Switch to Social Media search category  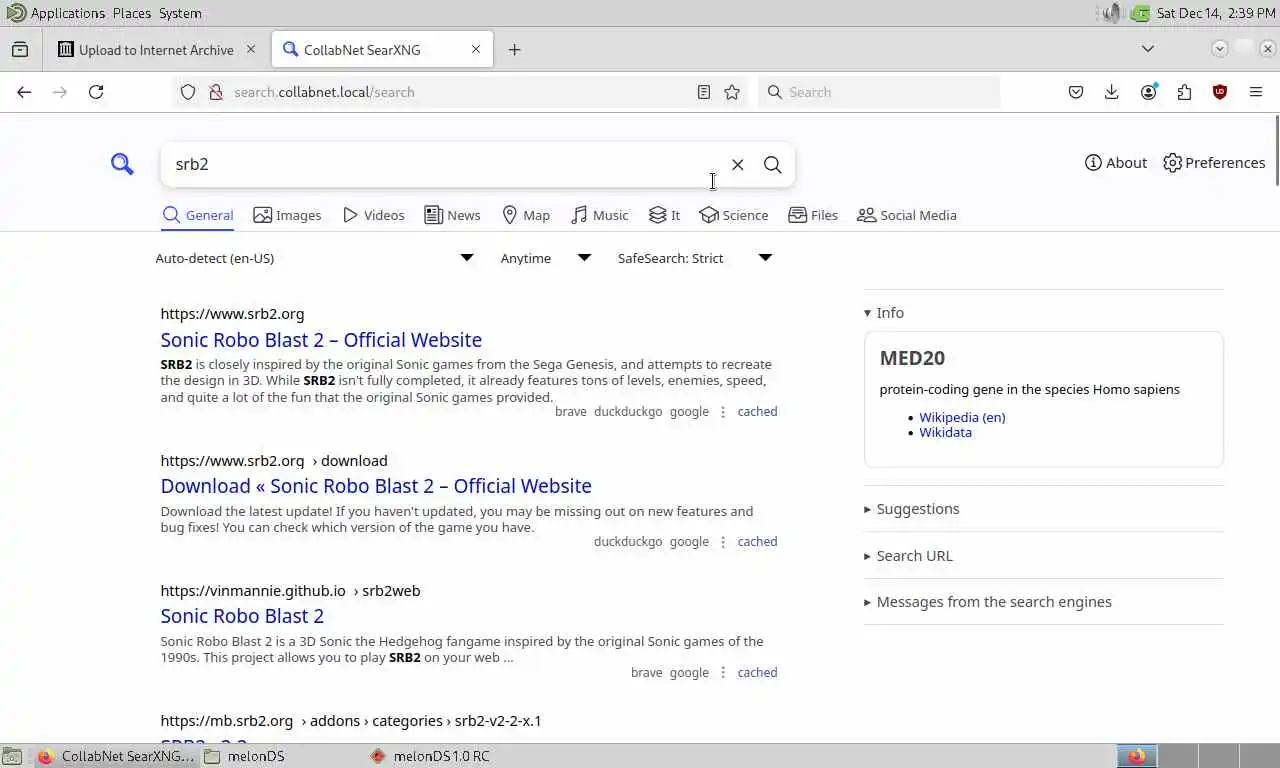(907, 215)
